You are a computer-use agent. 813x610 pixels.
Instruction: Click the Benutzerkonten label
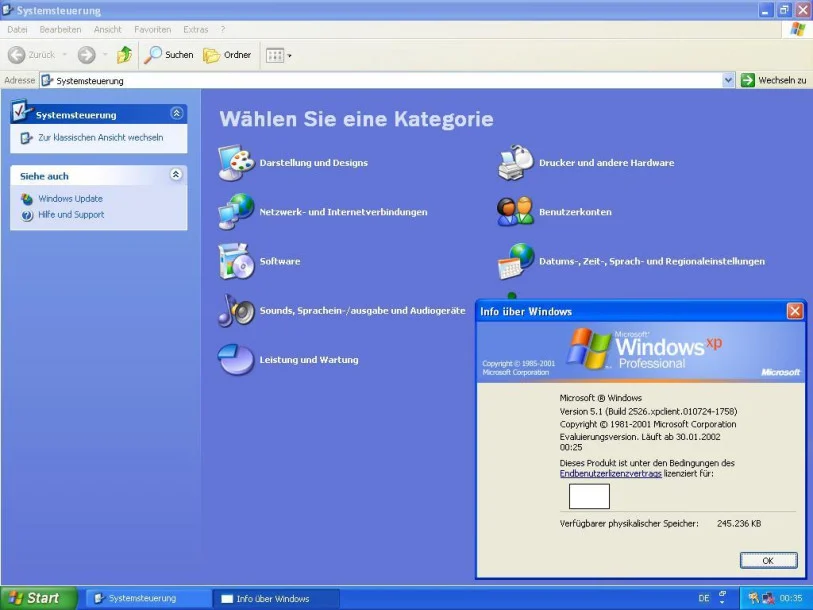(575, 212)
